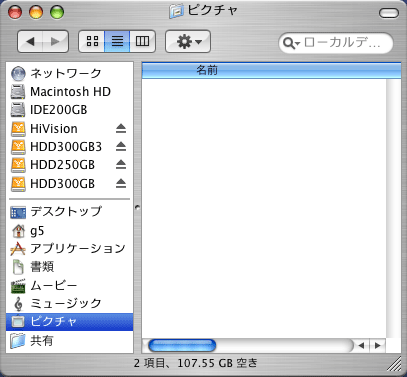The image size is (407, 377).
Task: Click the horizontal blue scrollbar thumb
Action: [x=182, y=346]
